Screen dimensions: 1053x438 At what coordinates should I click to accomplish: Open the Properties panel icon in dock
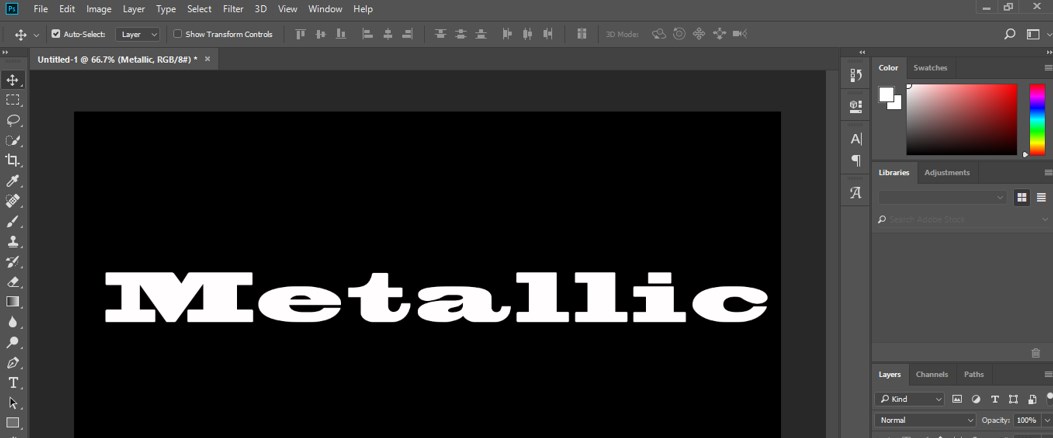coord(856,105)
